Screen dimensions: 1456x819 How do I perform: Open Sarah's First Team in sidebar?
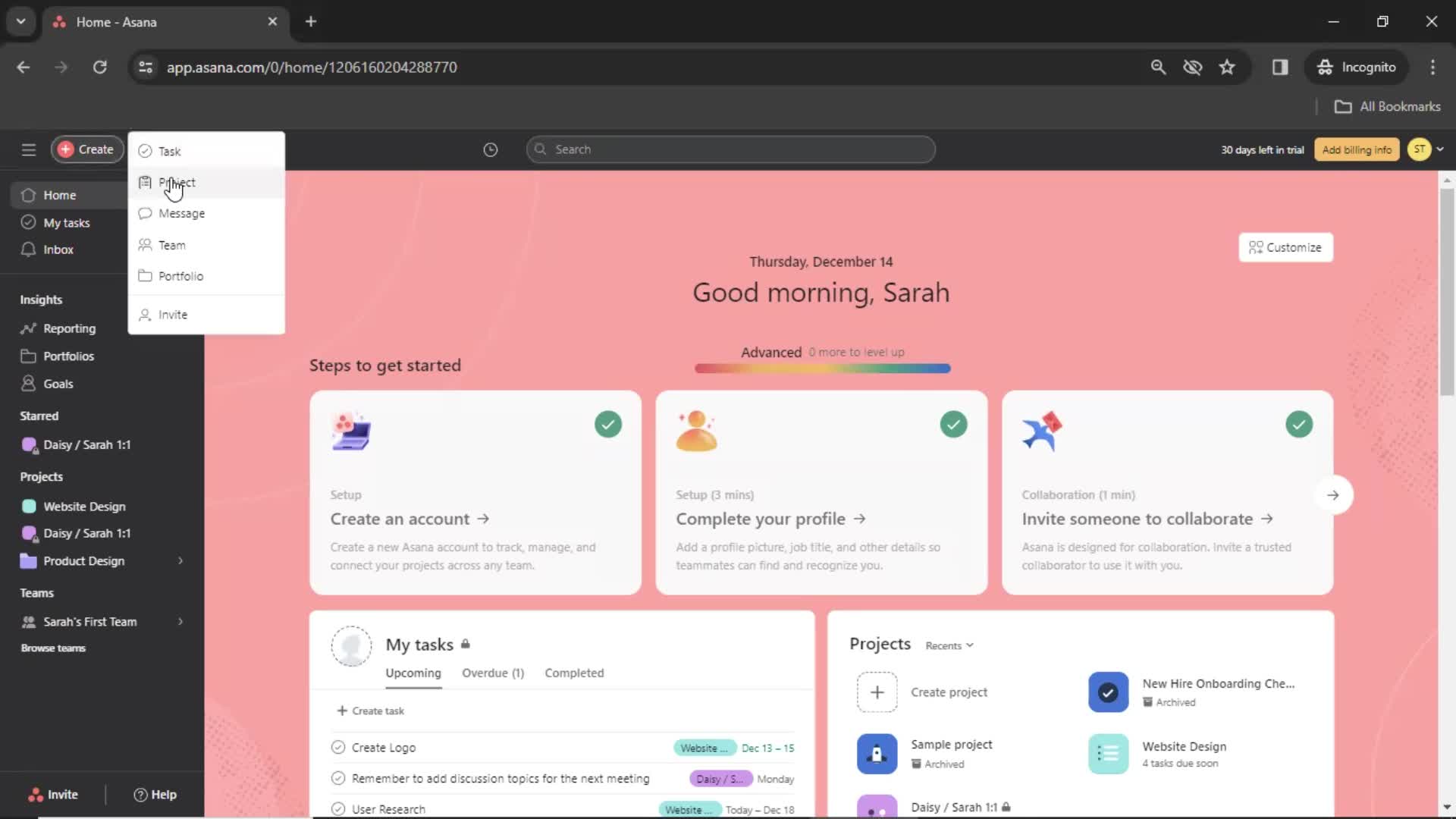pos(89,621)
